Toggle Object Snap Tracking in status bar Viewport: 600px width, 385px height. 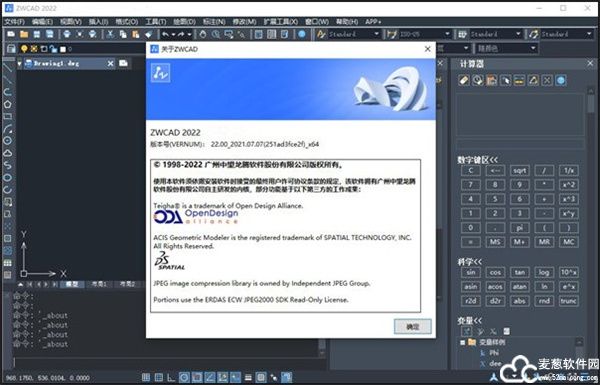[210, 377]
